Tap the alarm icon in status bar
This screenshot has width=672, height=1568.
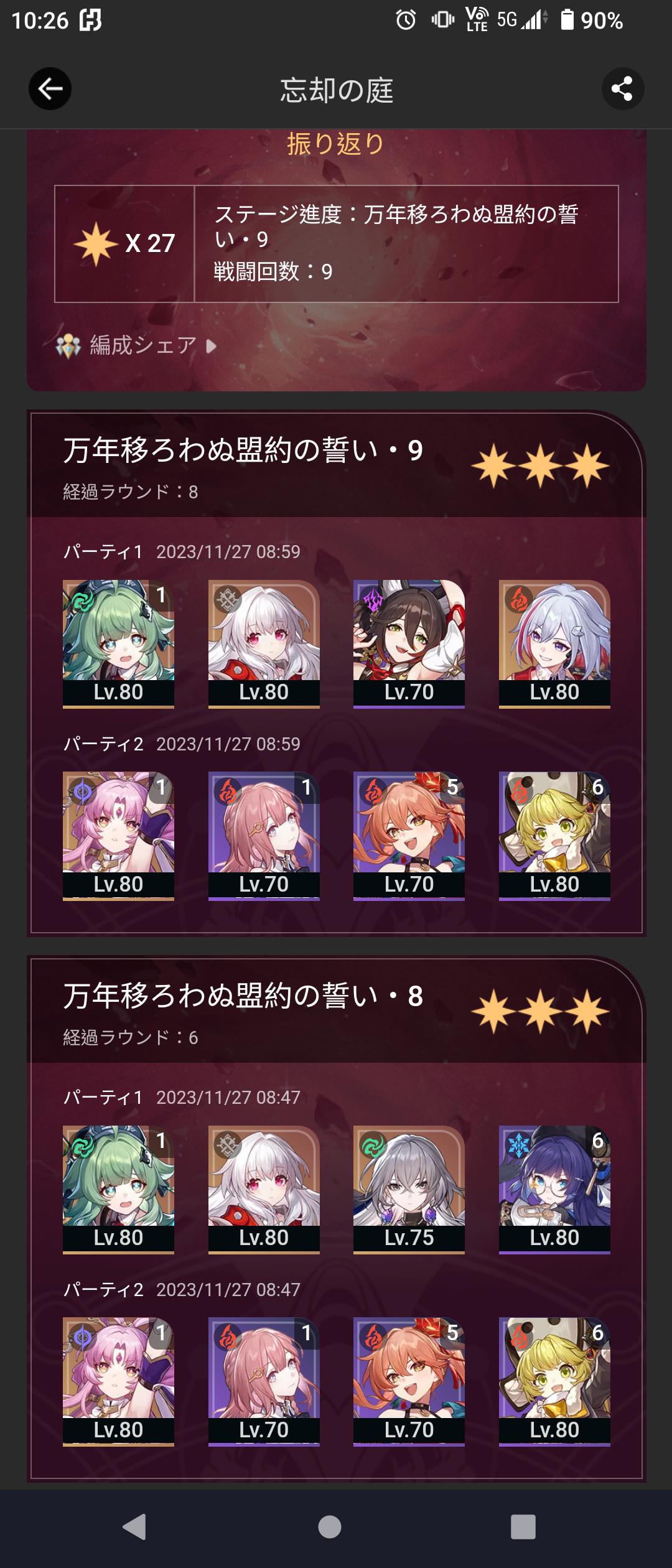(406, 21)
